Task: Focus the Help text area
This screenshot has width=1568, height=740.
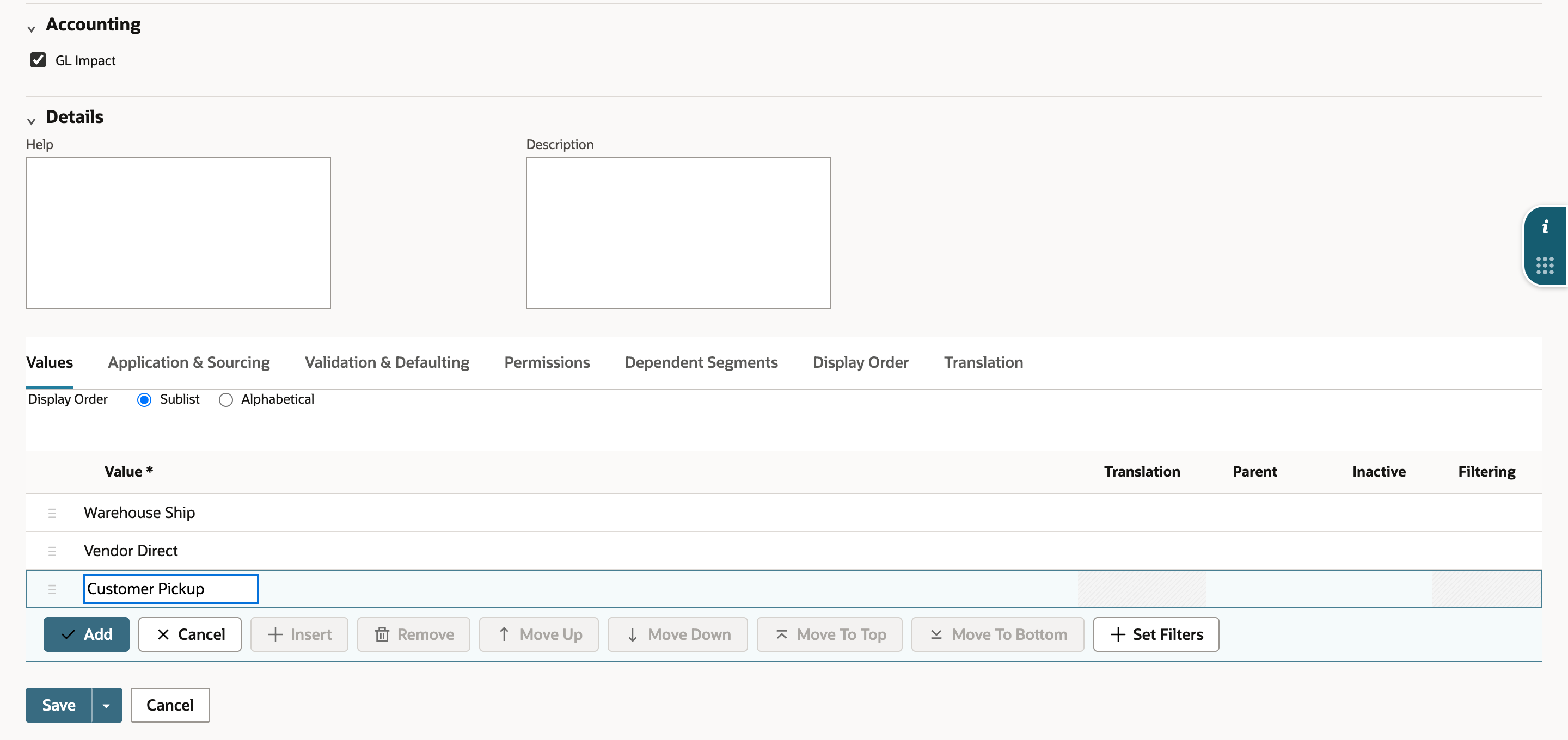Action: (x=179, y=233)
